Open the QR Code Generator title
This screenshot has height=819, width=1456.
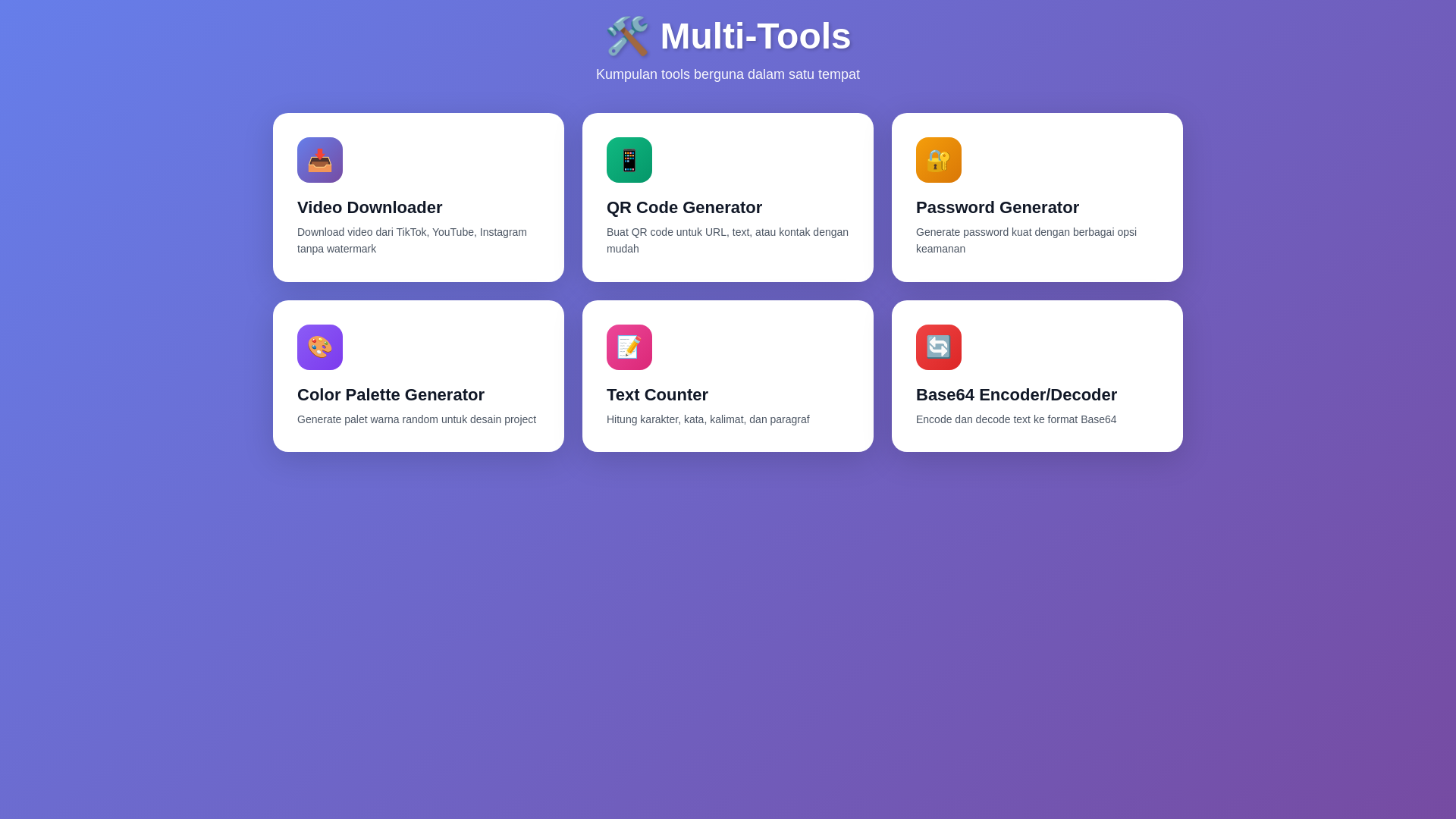click(684, 208)
